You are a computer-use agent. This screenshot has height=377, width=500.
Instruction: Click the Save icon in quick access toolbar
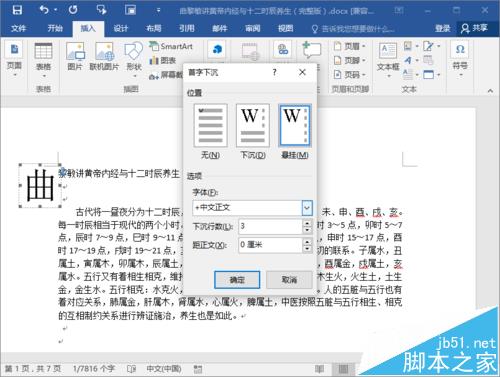(x=17, y=10)
